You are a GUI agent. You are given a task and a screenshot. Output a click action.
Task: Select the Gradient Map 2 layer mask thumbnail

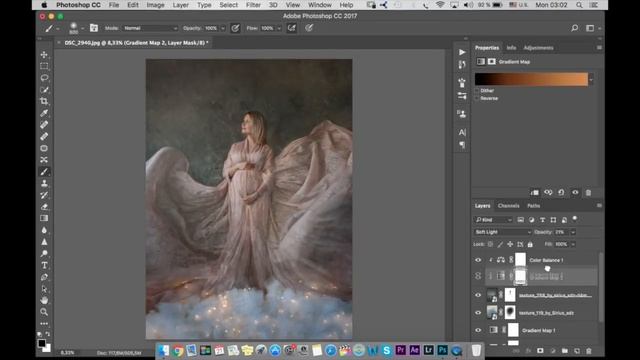[x=520, y=276]
